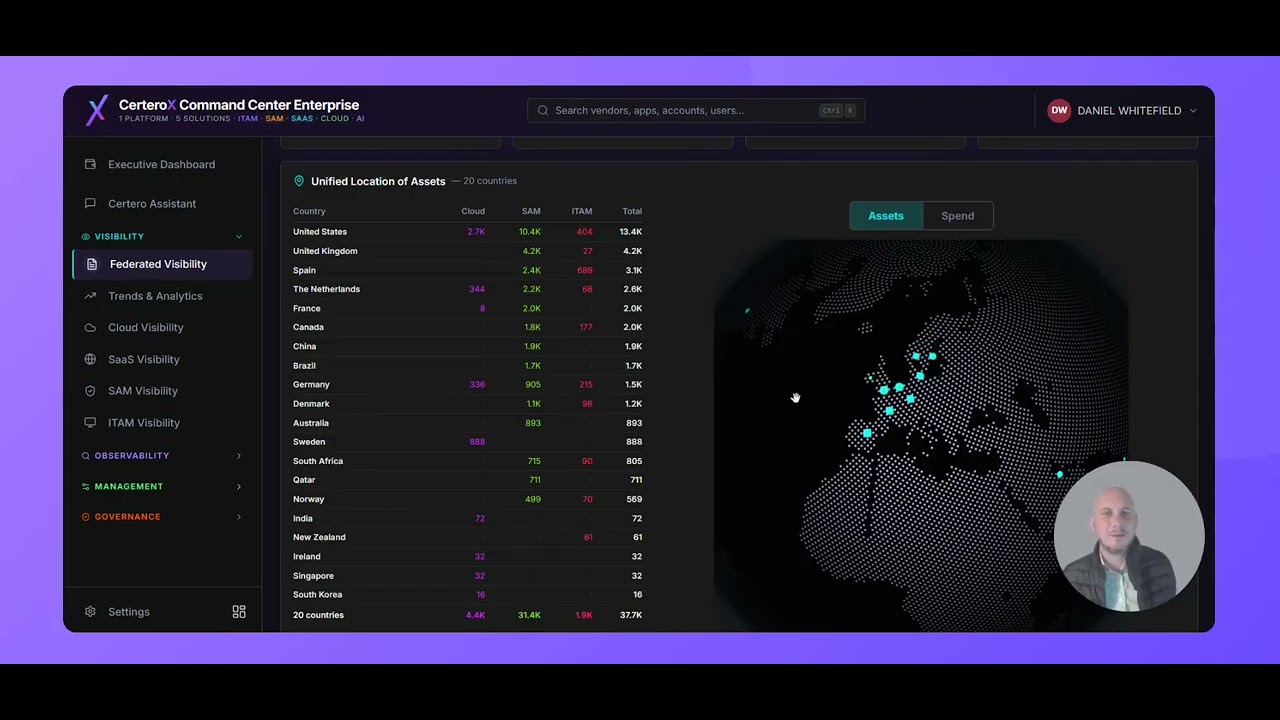Expand the Observability section

pos(238,456)
